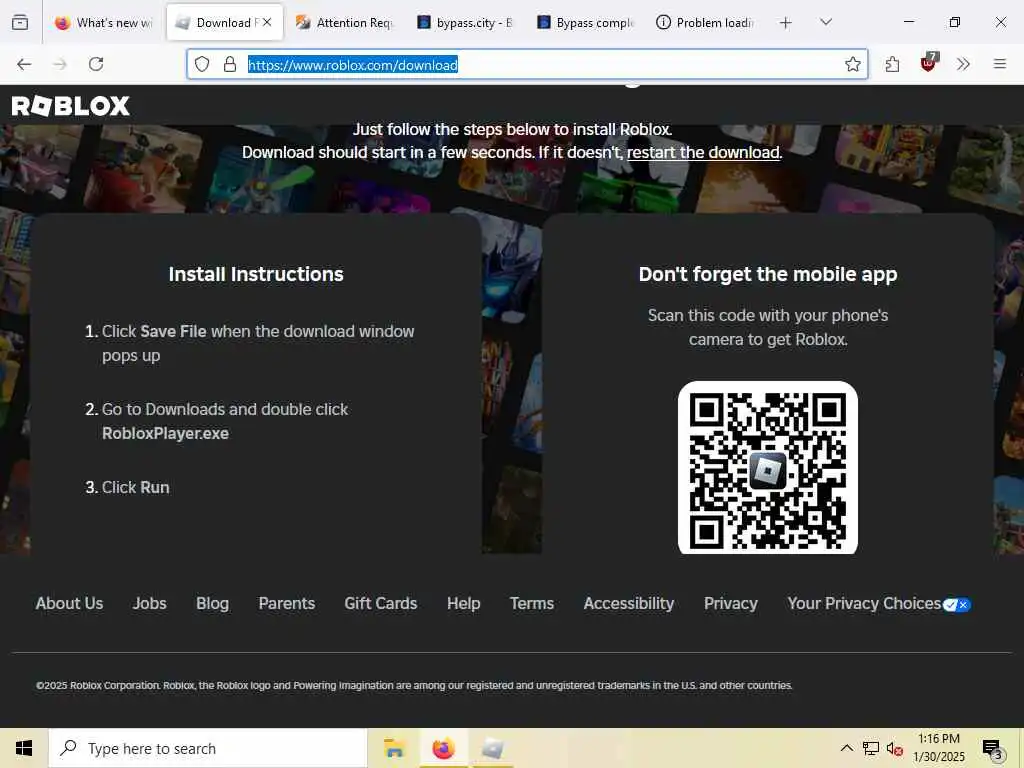Open Your Privacy Choices link
This screenshot has width=1024, height=768.
864,603
